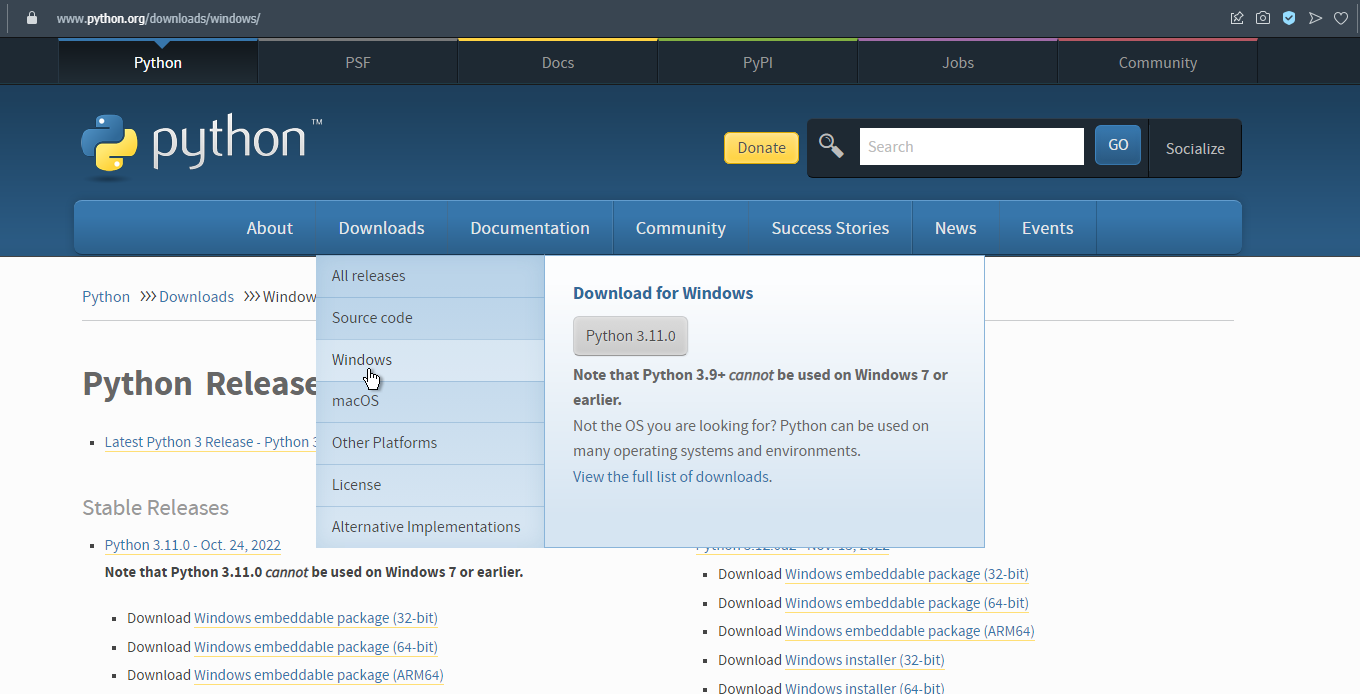Viewport: 1360px width, 694px height.
Task: Choose Source code in Downloads dropdown
Action: coord(430,318)
